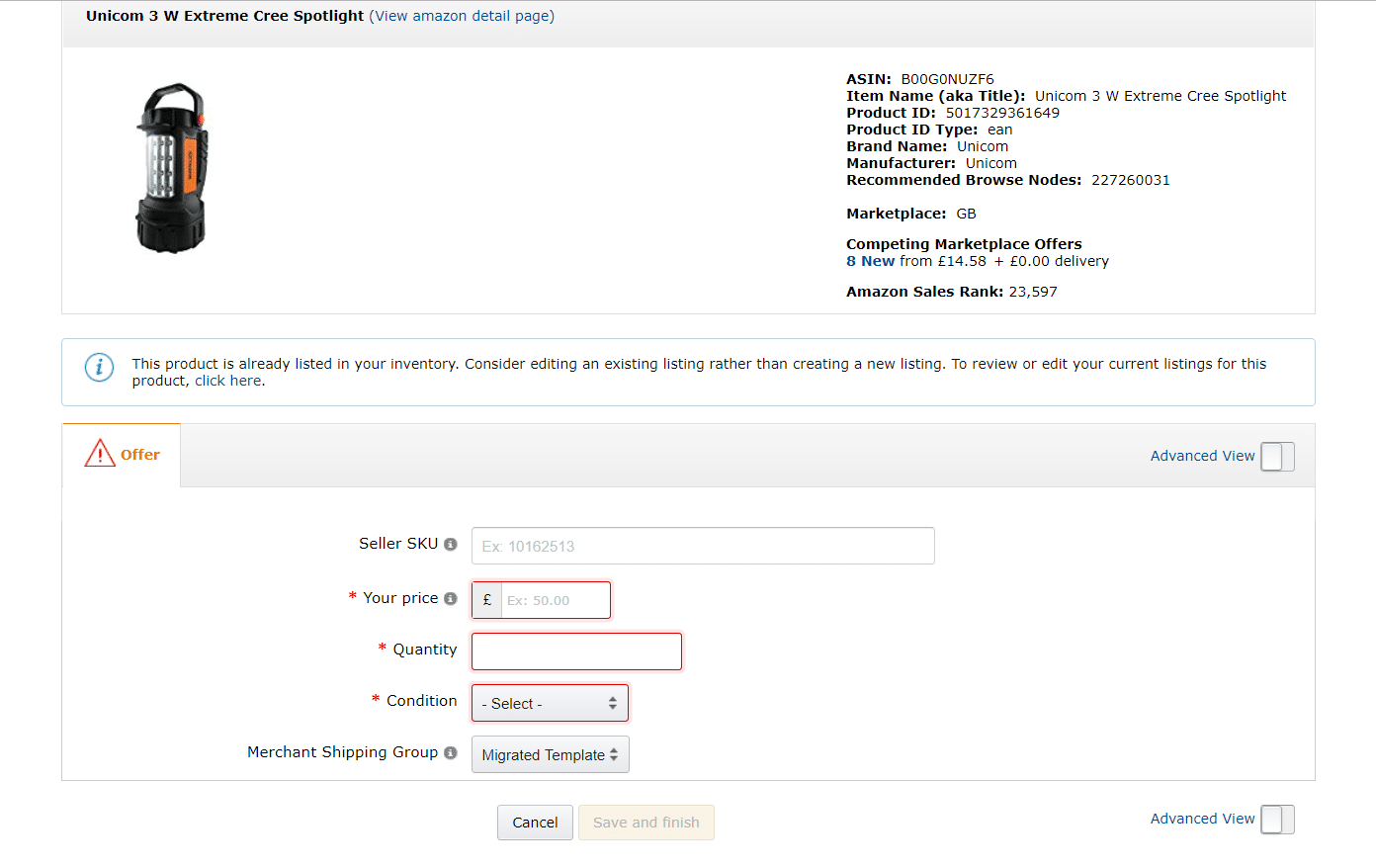Click the Your price info icon

pyautogui.click(x=451, y=598)
